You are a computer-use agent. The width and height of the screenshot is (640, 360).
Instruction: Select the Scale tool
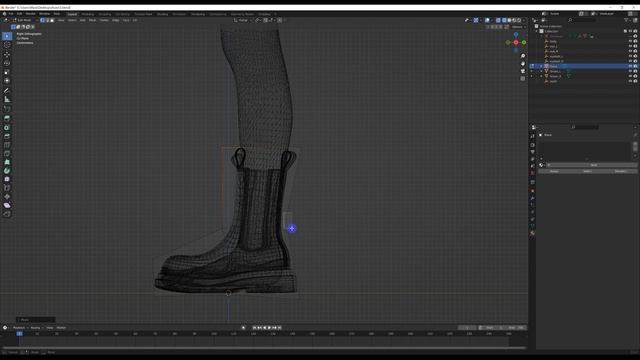point(7,72)
